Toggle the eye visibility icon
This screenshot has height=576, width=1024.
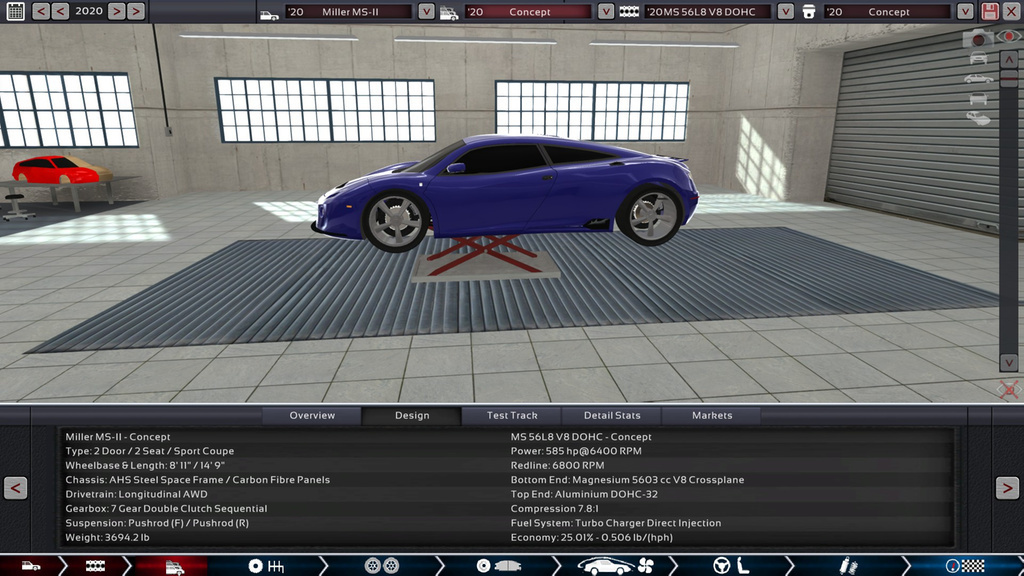[x=1008, y=37]
